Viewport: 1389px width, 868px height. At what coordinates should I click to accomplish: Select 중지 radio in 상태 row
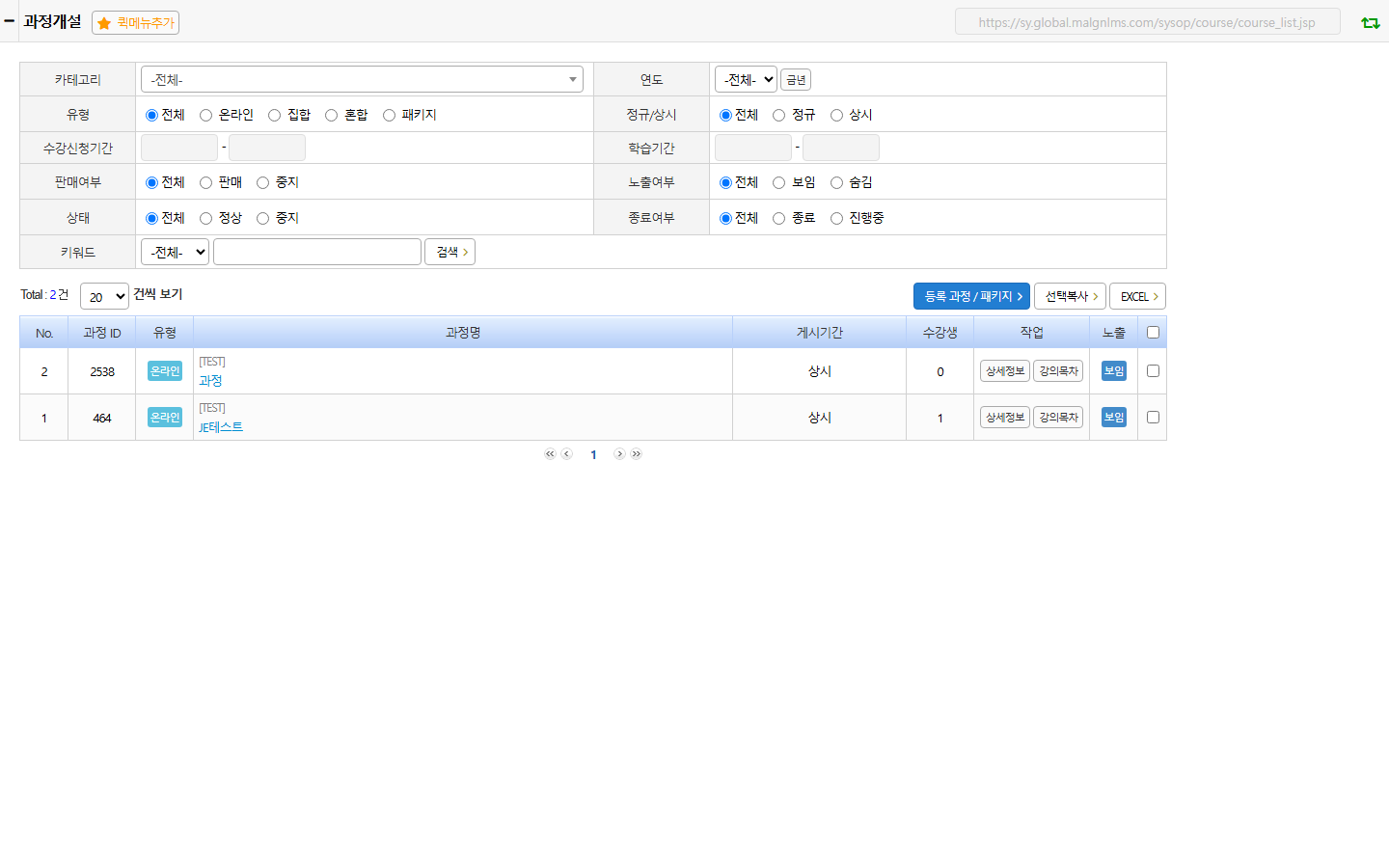(262, 219)
